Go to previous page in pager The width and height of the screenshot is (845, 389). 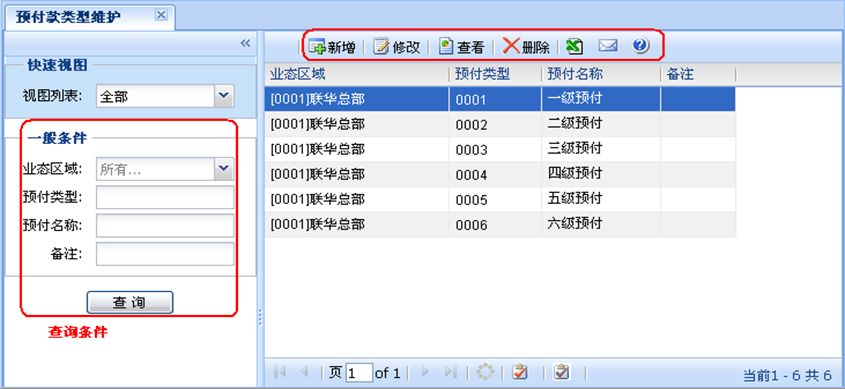pyautogui.click(x=303, y=372)
